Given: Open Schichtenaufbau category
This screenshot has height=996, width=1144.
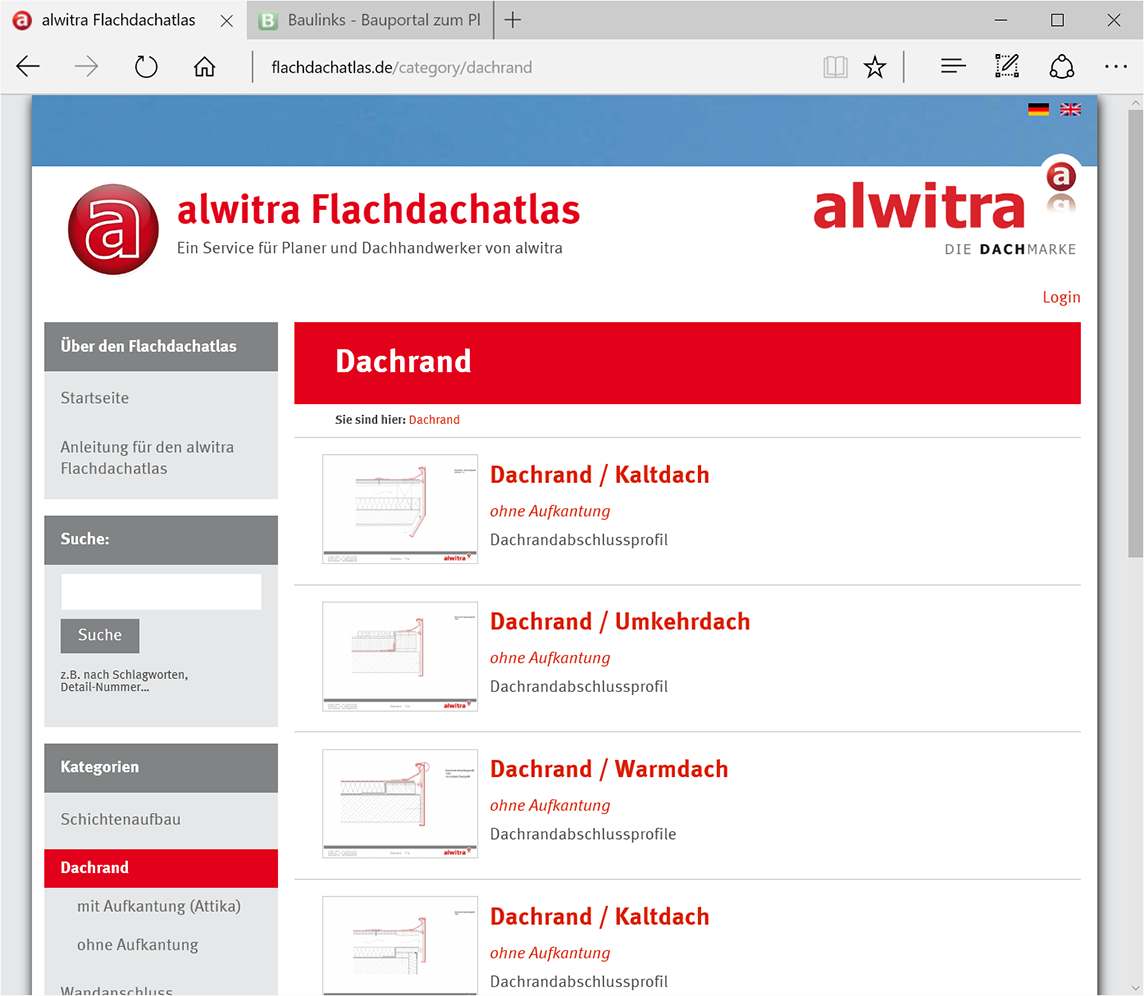Looking at the screenshot, I should pyautogui.click(x=120, y=819).
